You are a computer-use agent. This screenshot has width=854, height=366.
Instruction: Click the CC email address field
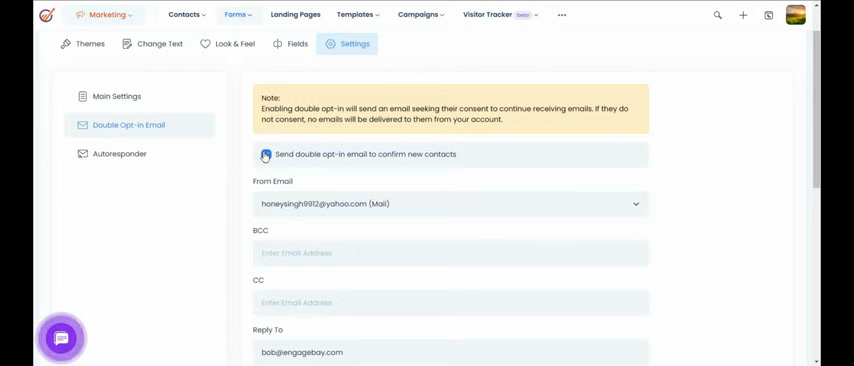point(450,303)
